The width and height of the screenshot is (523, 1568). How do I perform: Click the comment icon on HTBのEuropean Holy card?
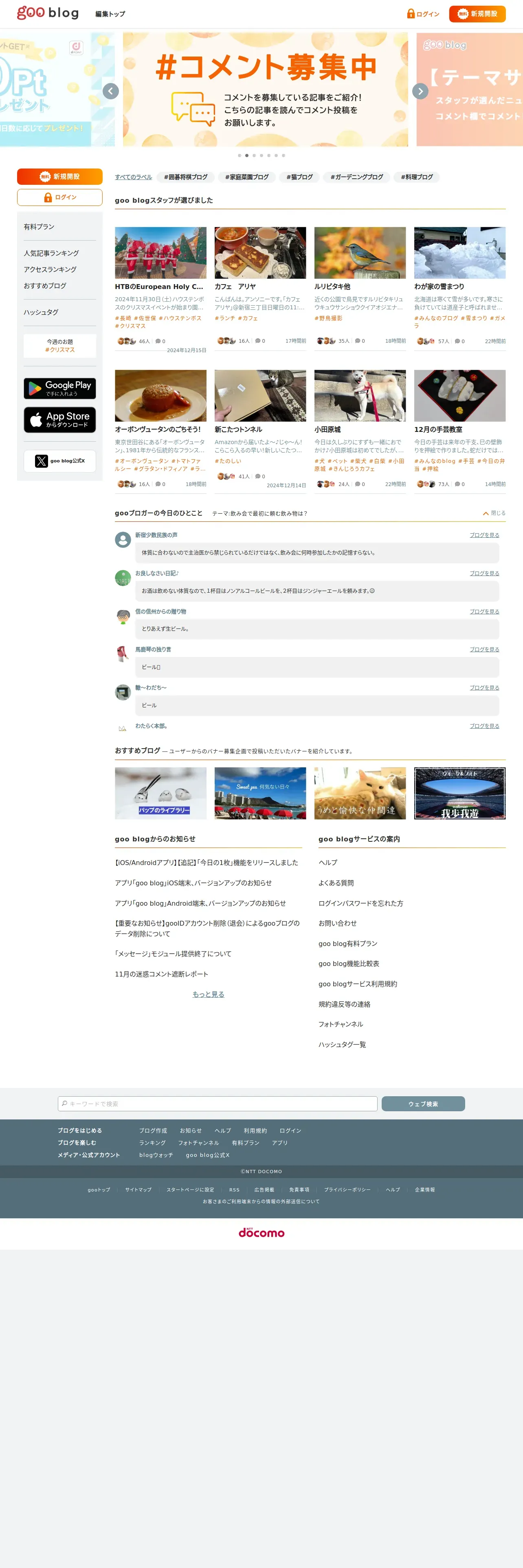click(158, 341)
